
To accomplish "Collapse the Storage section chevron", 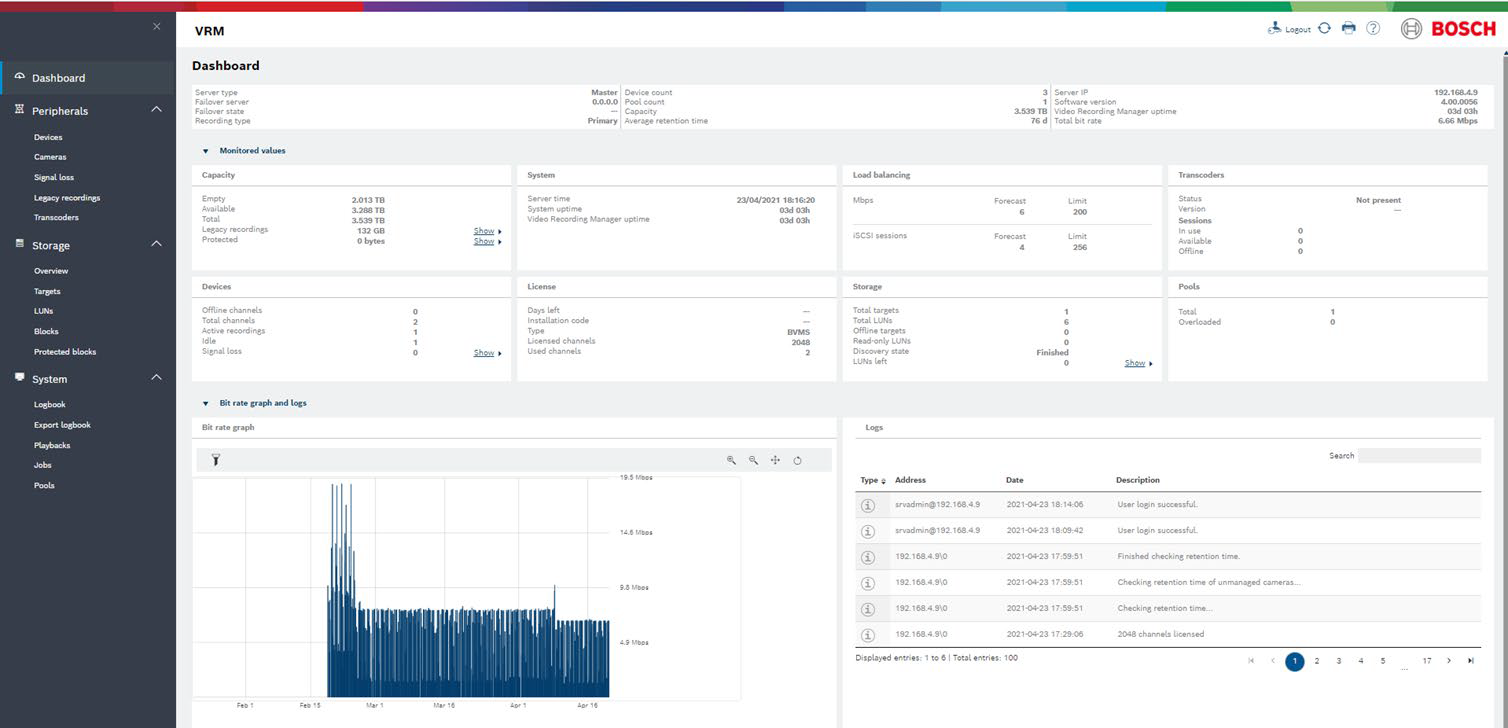I will coord(156,243).
